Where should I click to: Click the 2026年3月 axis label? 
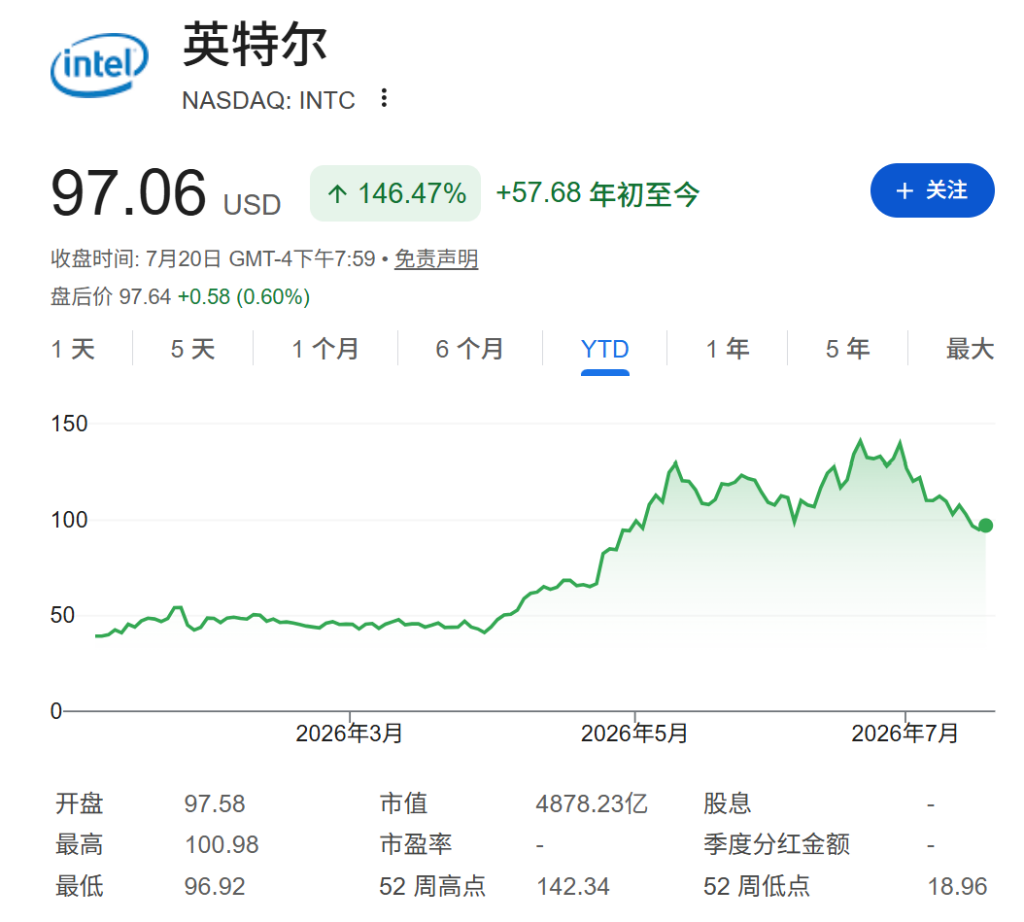(349, 733)
